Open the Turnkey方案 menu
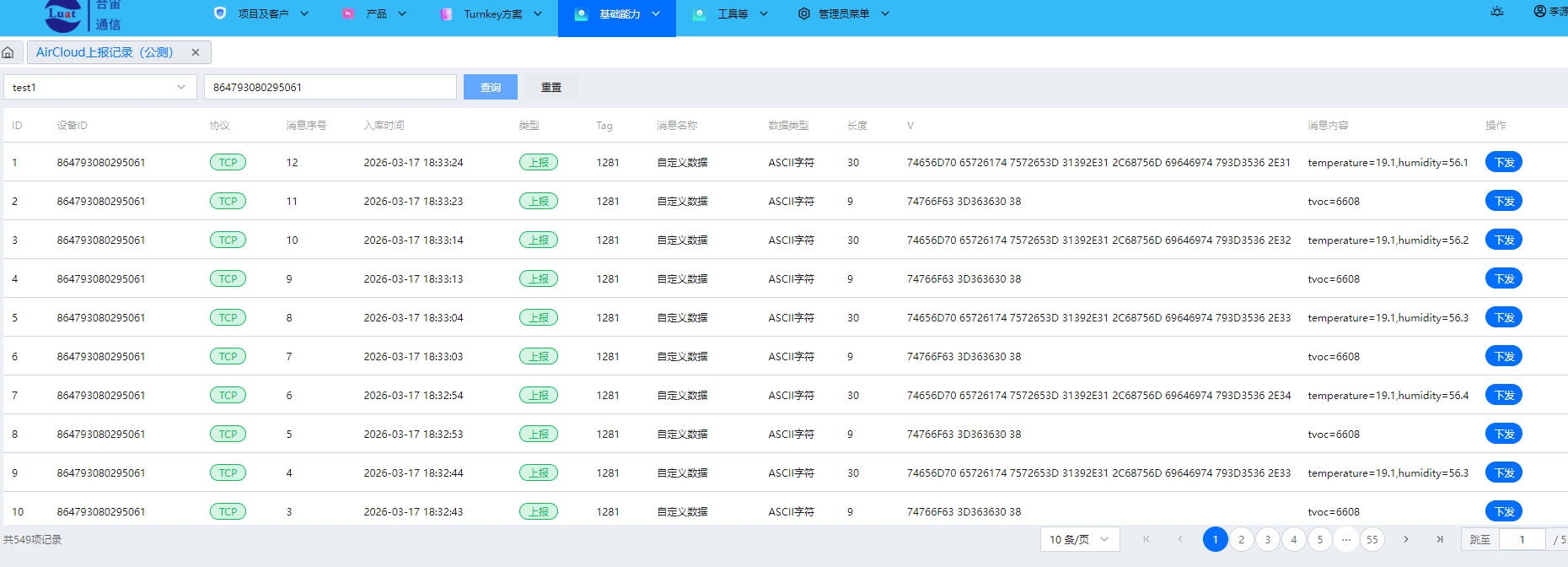Image resolution: width=1568 pixels, height=567 pixels. tap(492, 13)
